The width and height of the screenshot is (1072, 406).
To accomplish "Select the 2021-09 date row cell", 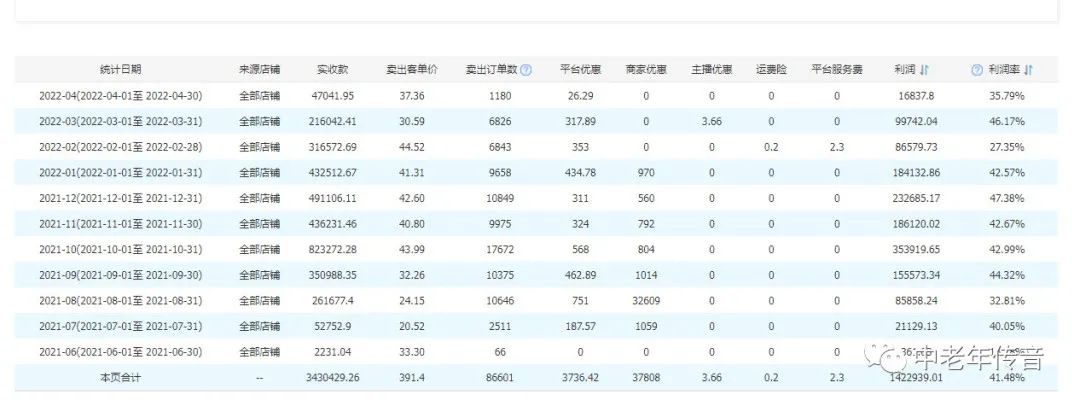I will (120, 275).
